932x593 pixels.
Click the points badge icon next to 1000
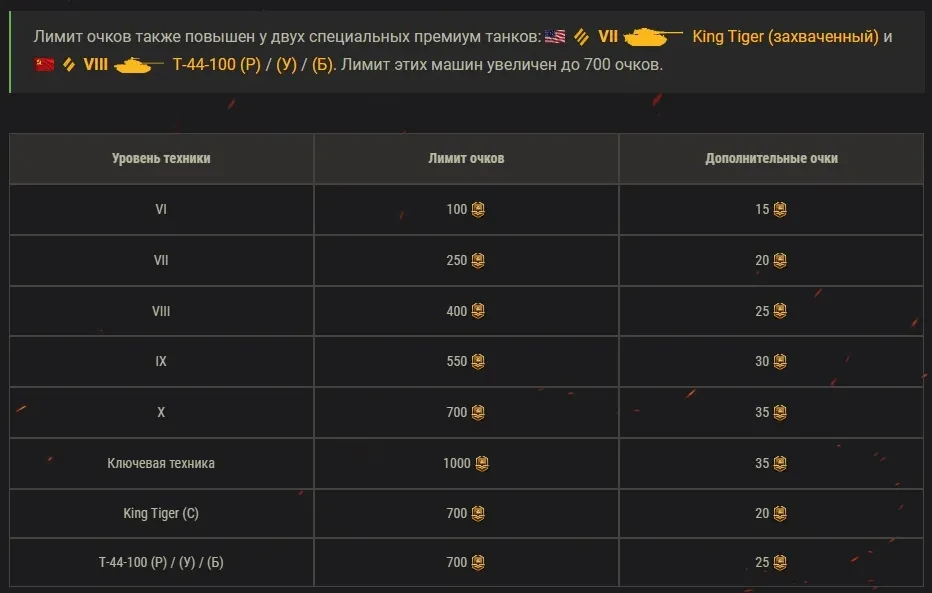(482, 463)
